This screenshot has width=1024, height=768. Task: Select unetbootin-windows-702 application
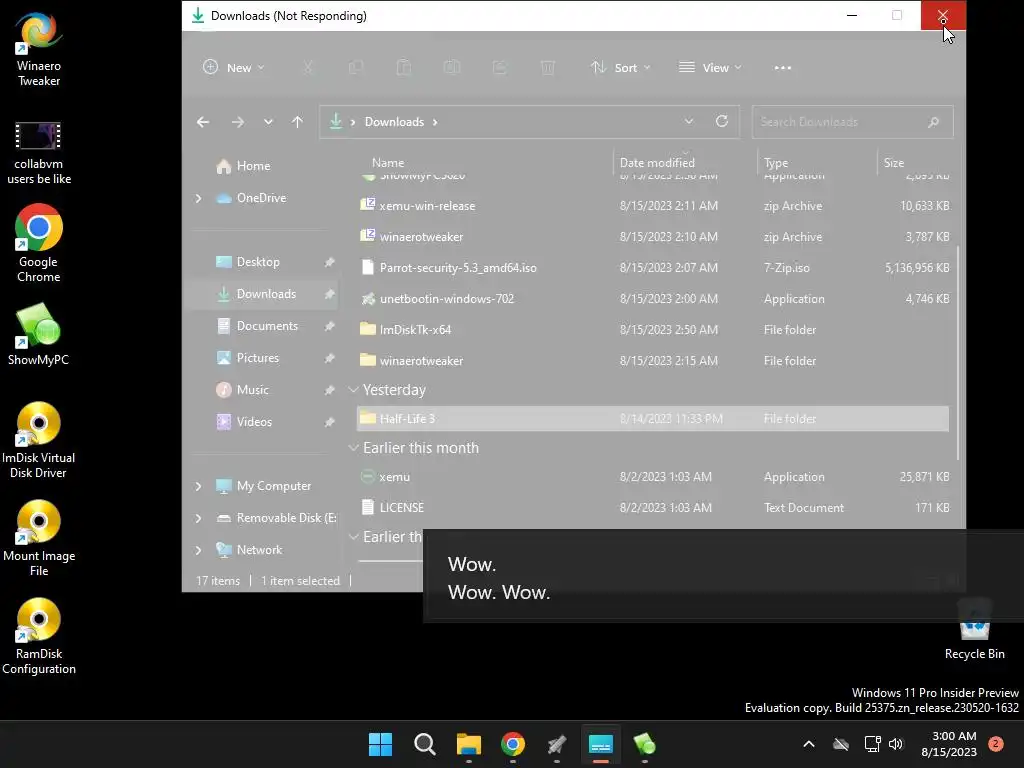[653, 298]
